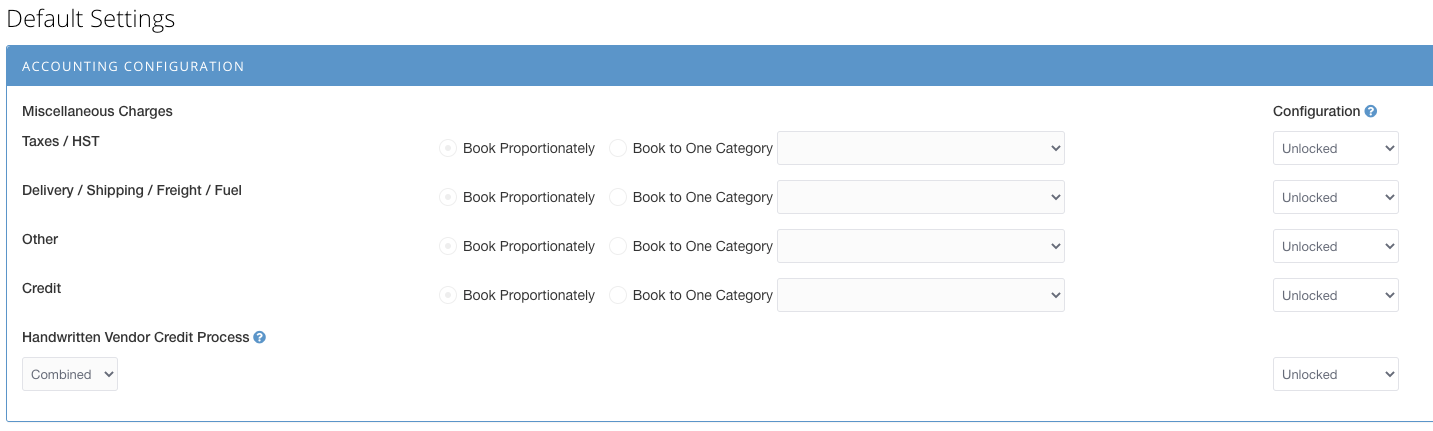Open the Configuration help icon

(x=1371, y=112)
